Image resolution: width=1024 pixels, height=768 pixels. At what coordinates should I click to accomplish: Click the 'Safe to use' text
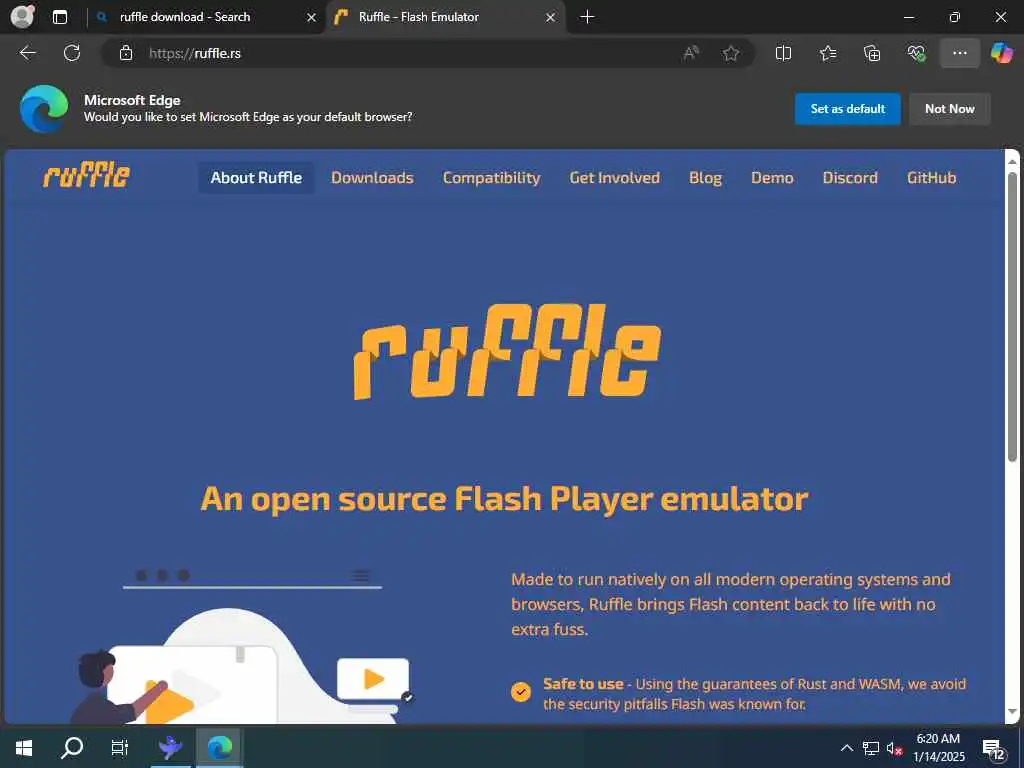583,684
